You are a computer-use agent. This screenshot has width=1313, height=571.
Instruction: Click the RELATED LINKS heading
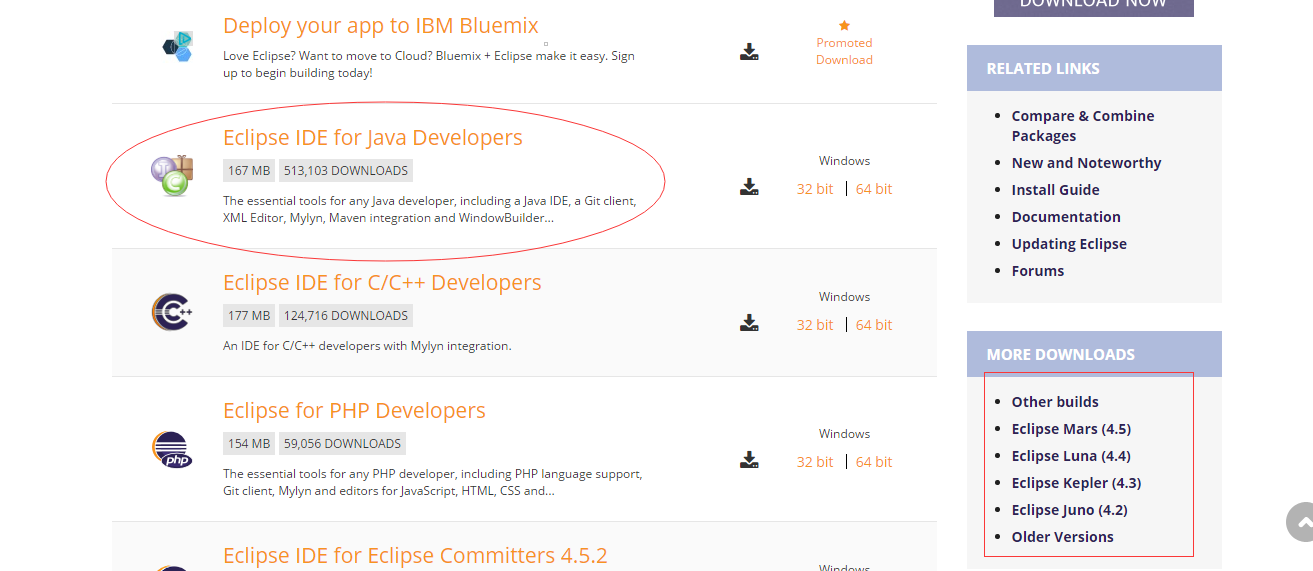pos(1043,69)
